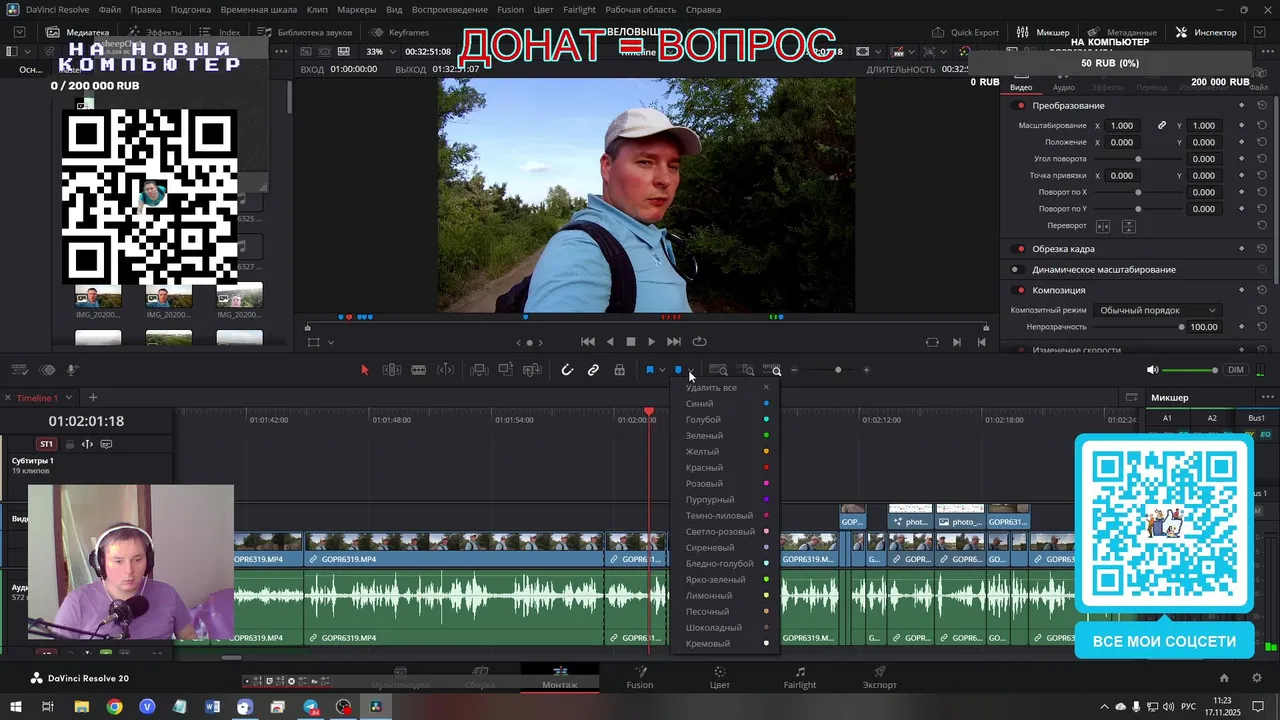1280x720 pixels.
Task: Switch to 'Аудио' inspector tab
Action: (x=1064, y=87)
